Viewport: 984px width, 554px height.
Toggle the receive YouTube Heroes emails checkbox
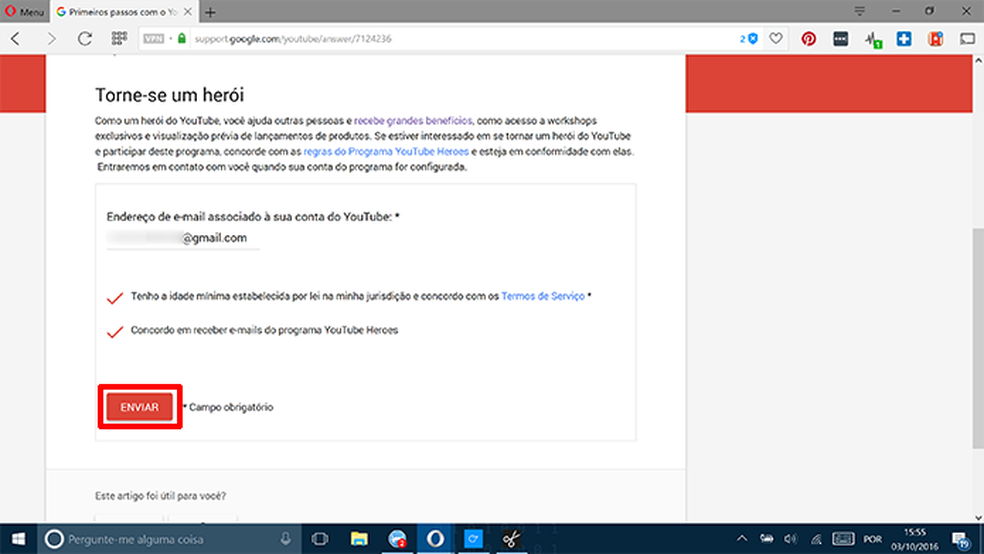pos(115,331)
